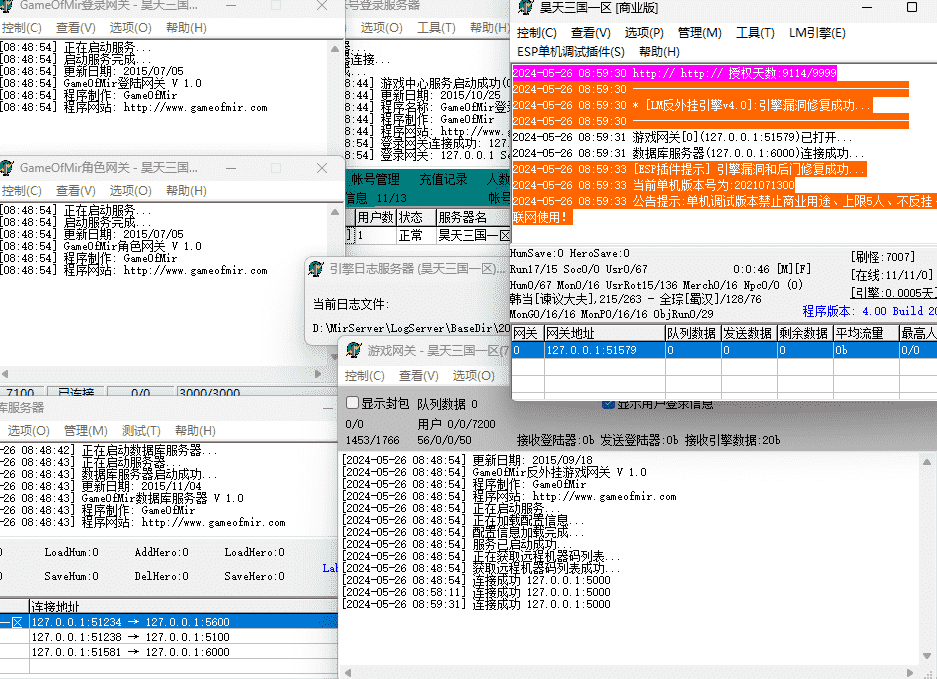Click the 已连接 status bar entry
The width and height of the screenshot is (937, 679).
point(75,393)
